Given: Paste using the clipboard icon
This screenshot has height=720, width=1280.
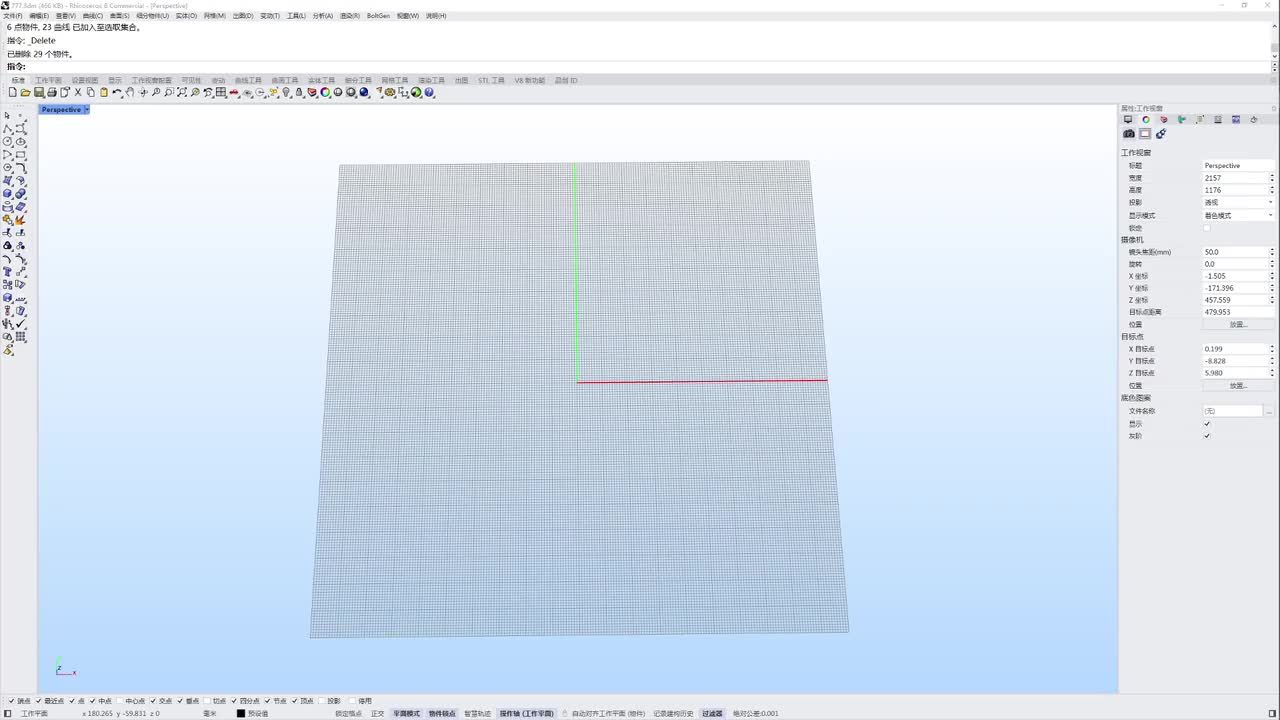Looking at the screenshot, I should [x=104, y=92].
